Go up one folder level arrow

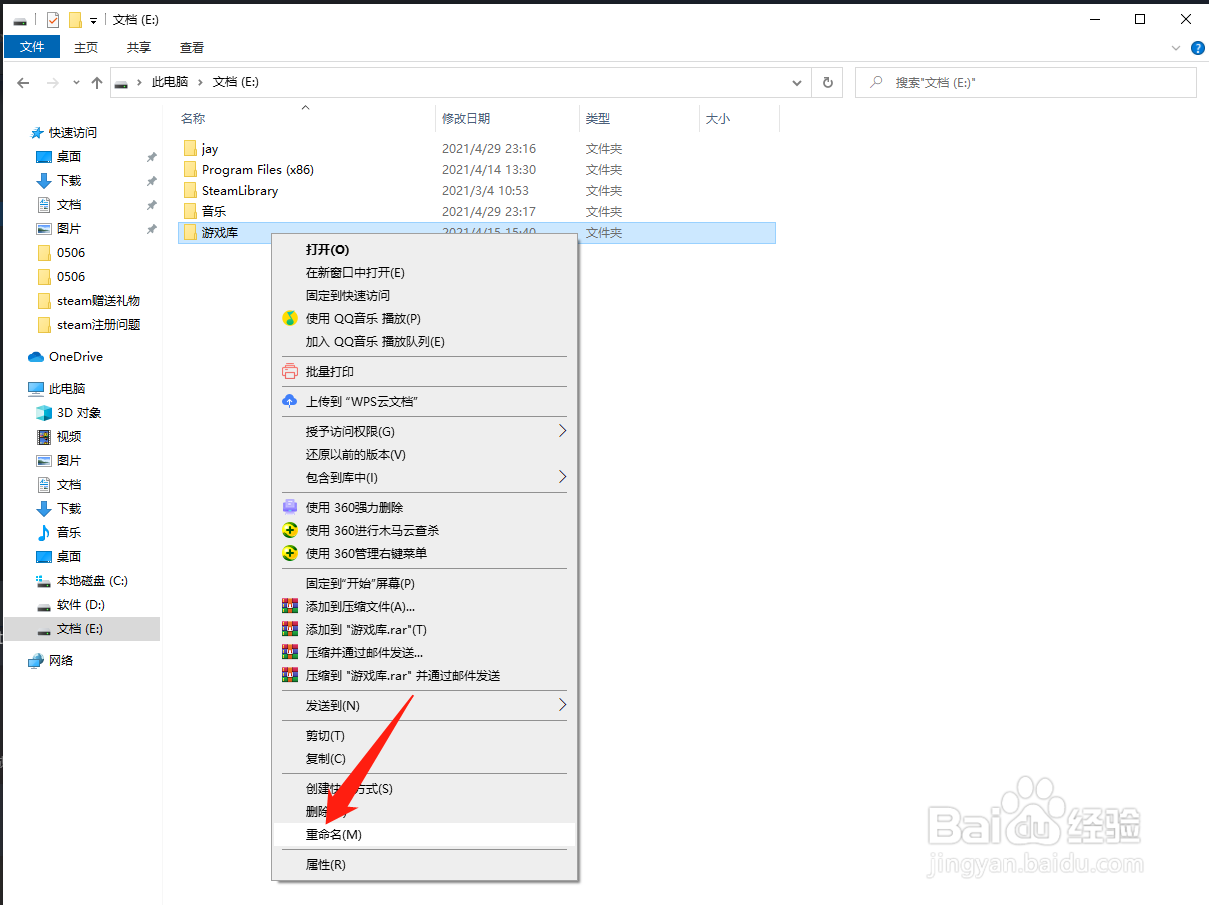[x=97, y=83]
